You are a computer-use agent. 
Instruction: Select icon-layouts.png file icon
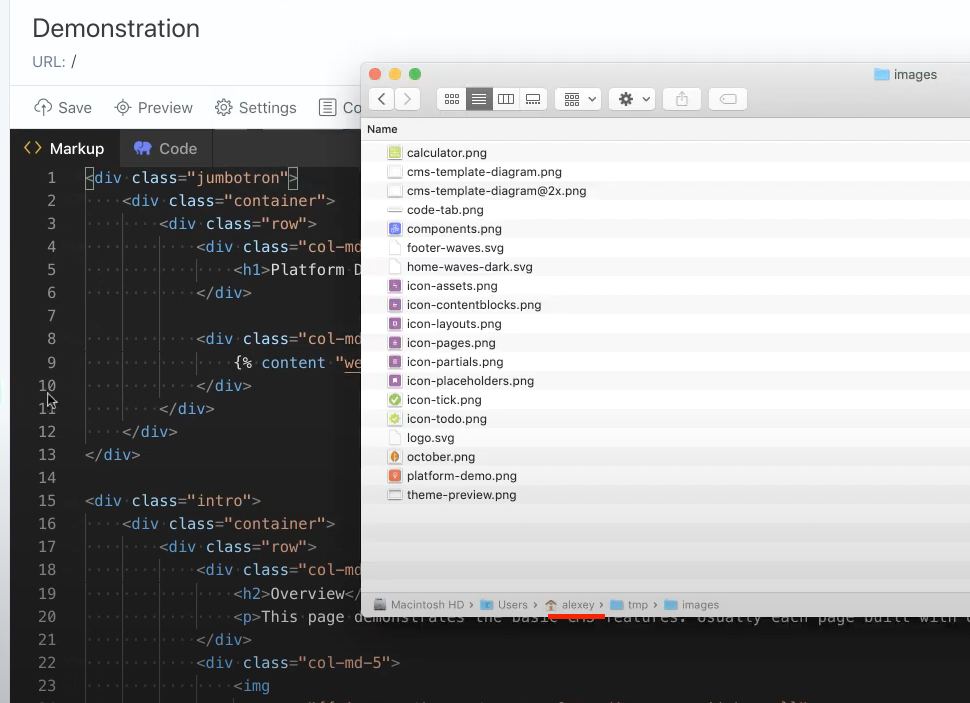click(395, 324)
